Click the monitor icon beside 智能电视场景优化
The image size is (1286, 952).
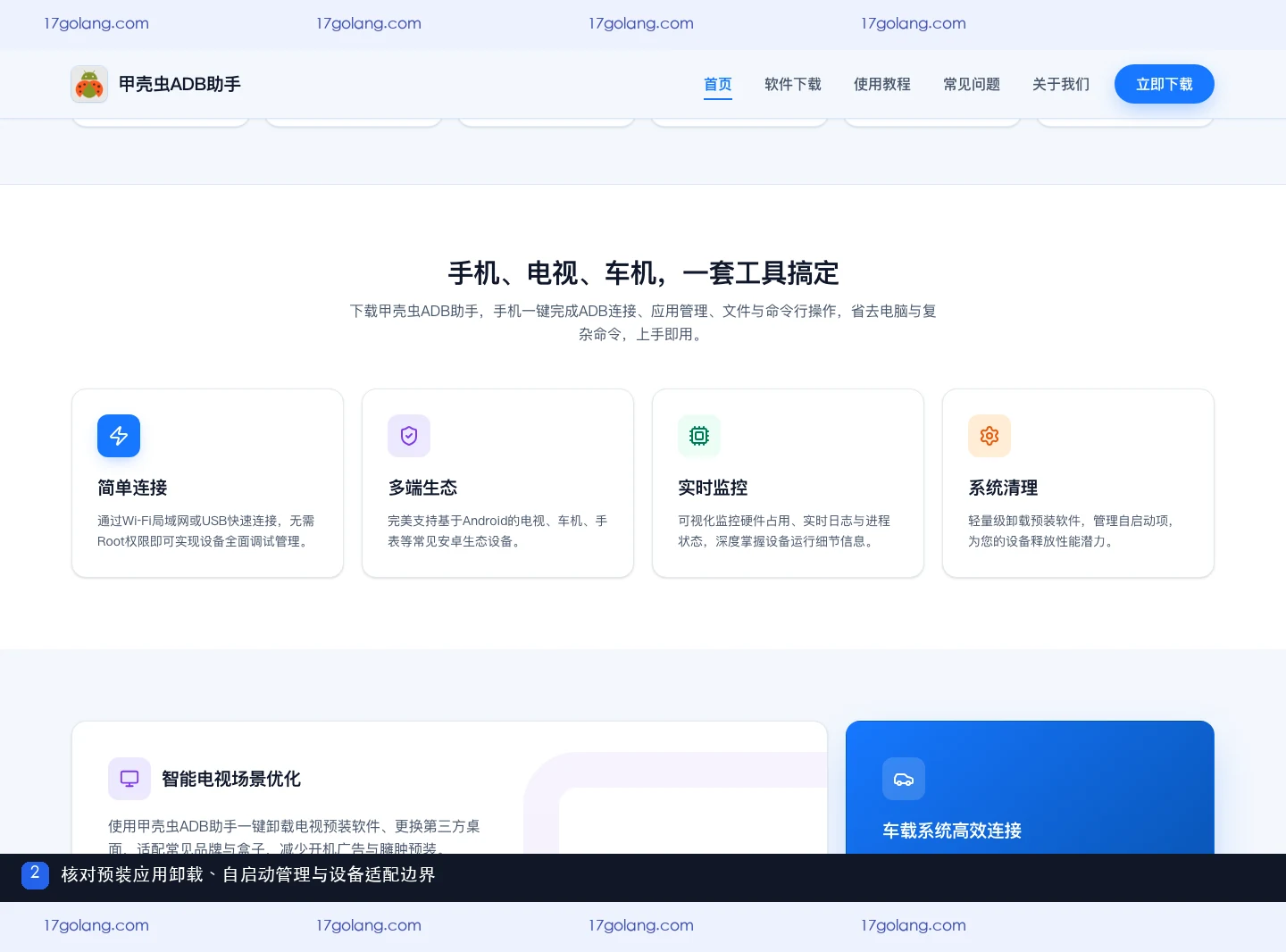[129, 779]
